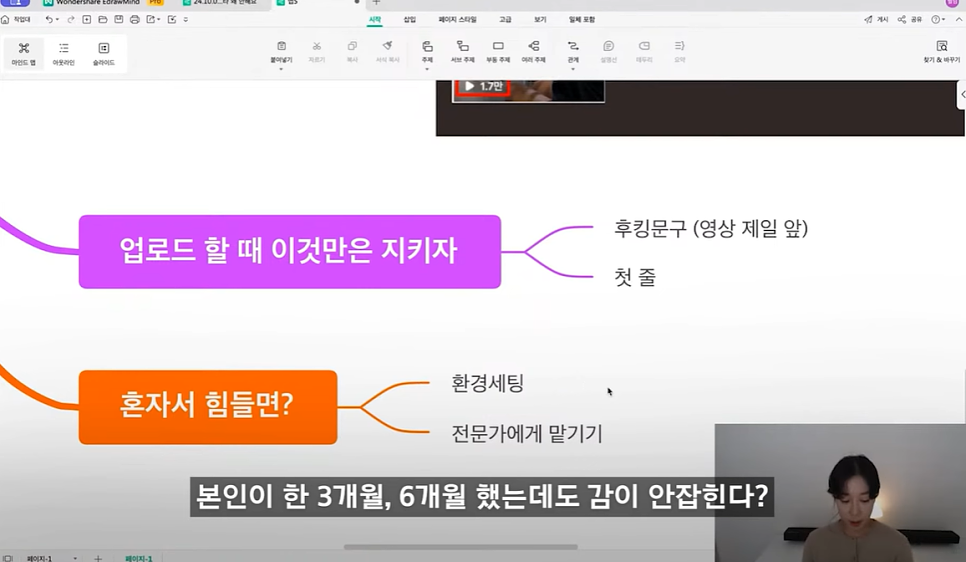The image size is (966, 562).
Task: Create new document via plus-box icon
Action: (87, 20)
